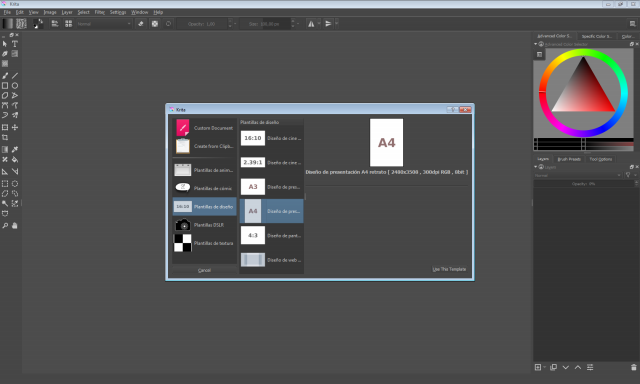The width and height of the screenshot is (640, 384).
Task: Open the brush presets grid button
Action: 69,24
